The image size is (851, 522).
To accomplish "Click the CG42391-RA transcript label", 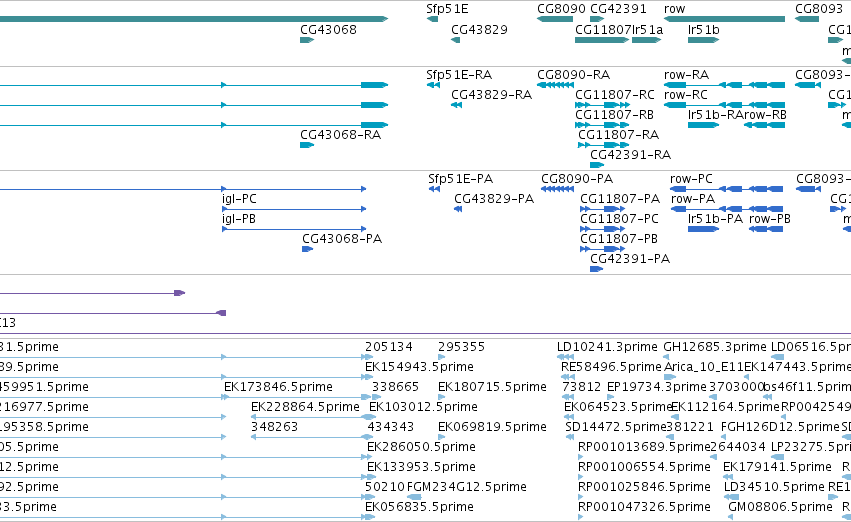I will click(630, 155).
